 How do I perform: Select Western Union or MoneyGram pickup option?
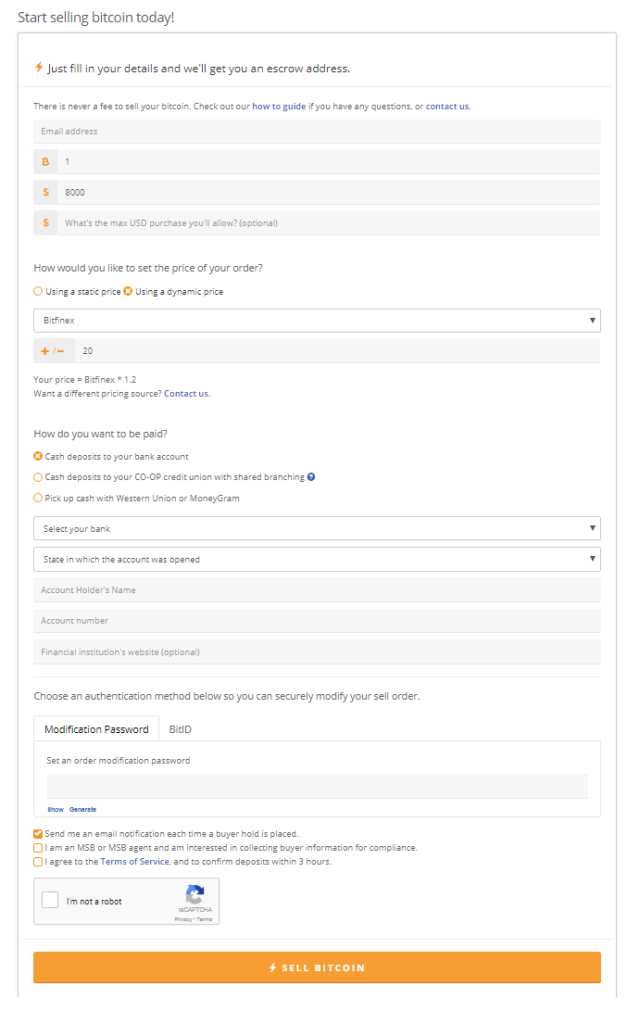click(x=38, y=497)
